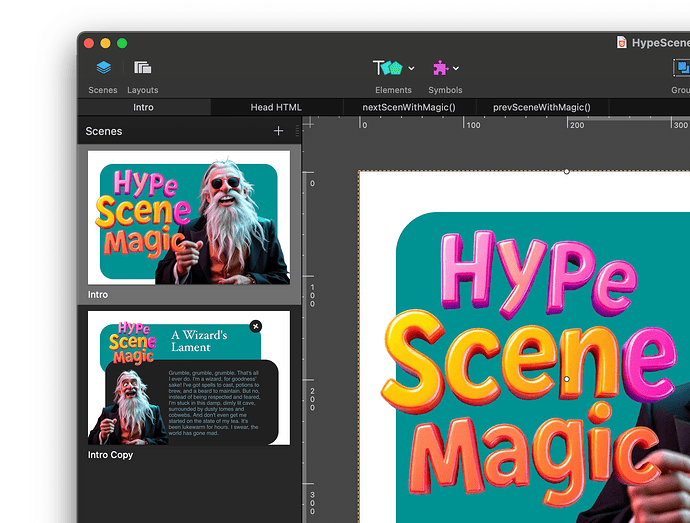This screenshot has height=523, width=690.
Task: Click the center anchor point of selected element
Action: tap(567, 379)
